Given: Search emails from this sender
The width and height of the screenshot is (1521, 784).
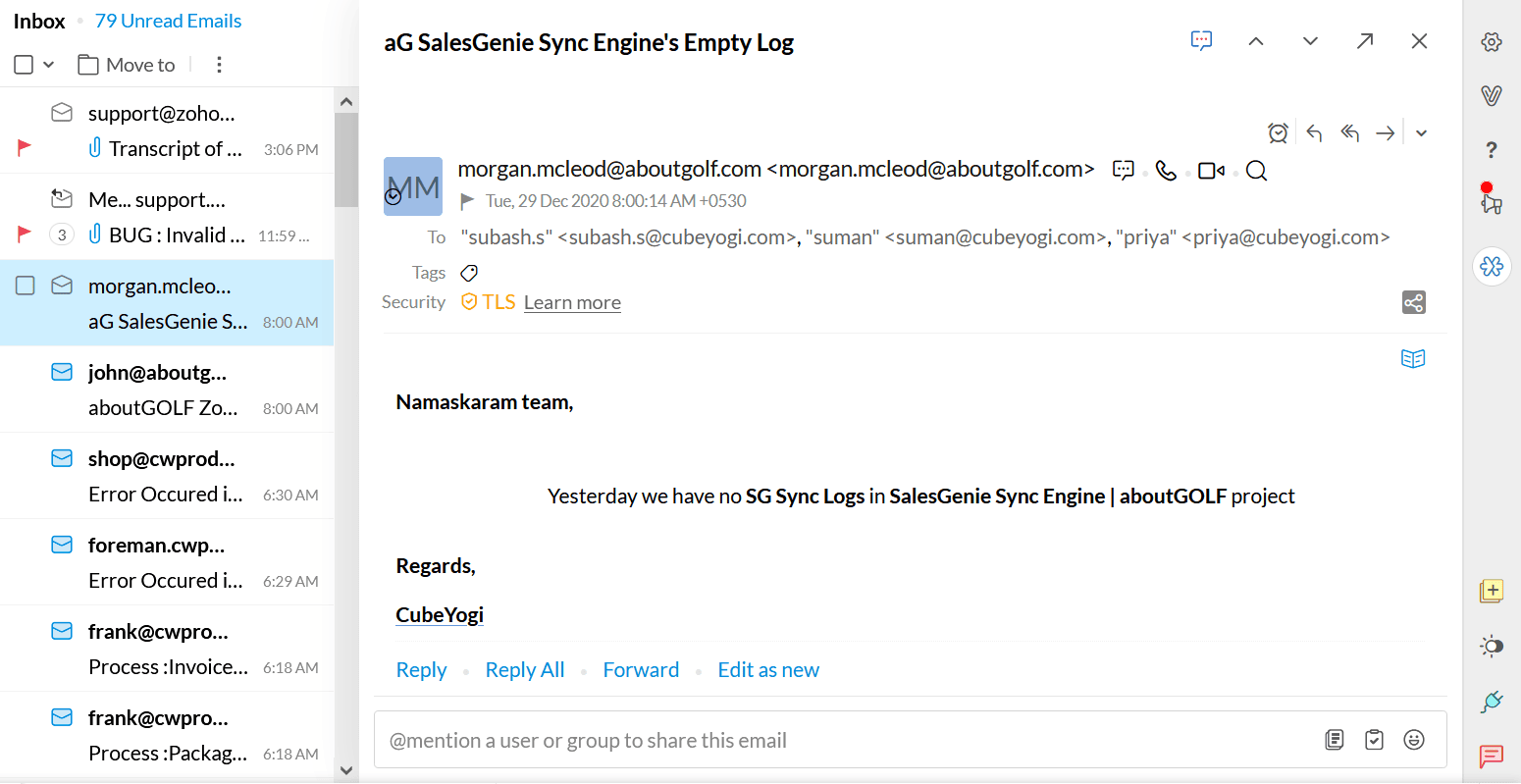Looking at the screenshot, I should click(x=1256, y=171).
